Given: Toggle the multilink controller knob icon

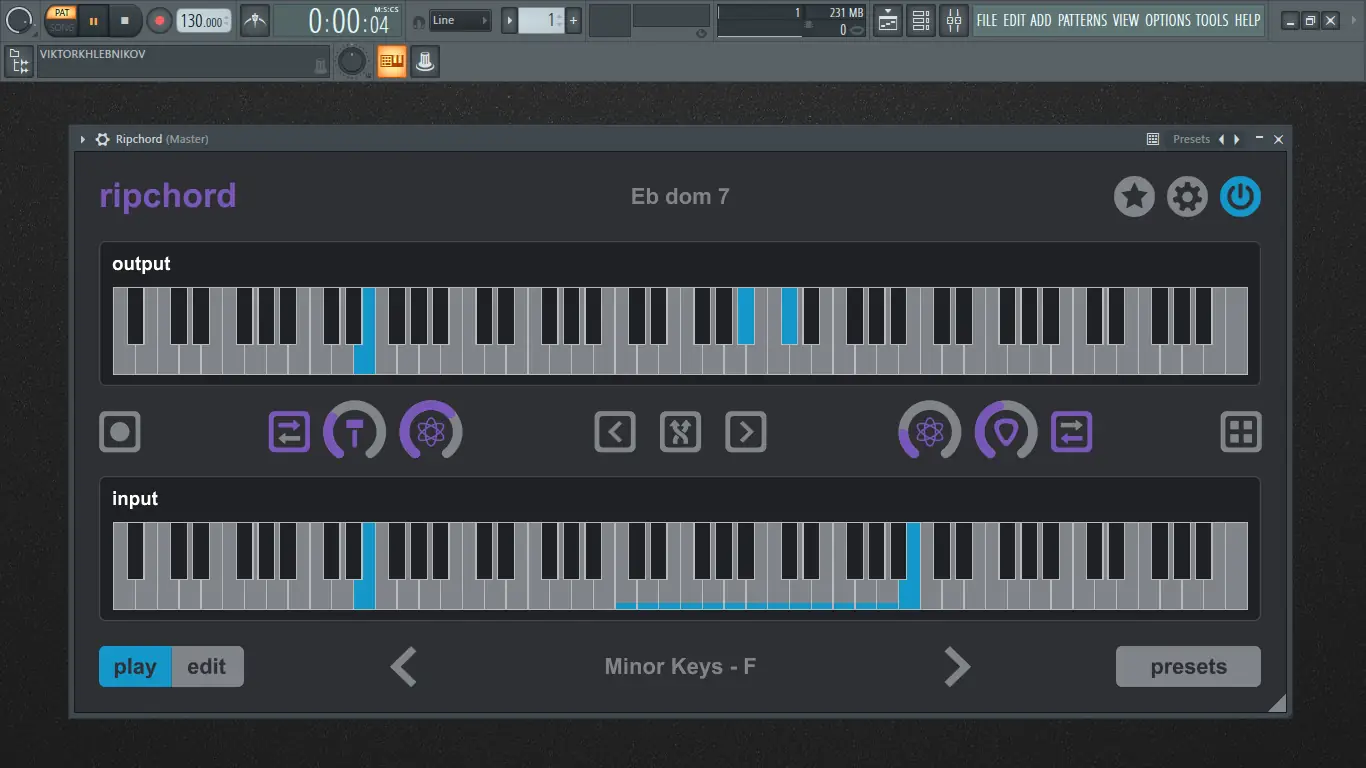Looking at the screenshot, I should tap(425, 62).
